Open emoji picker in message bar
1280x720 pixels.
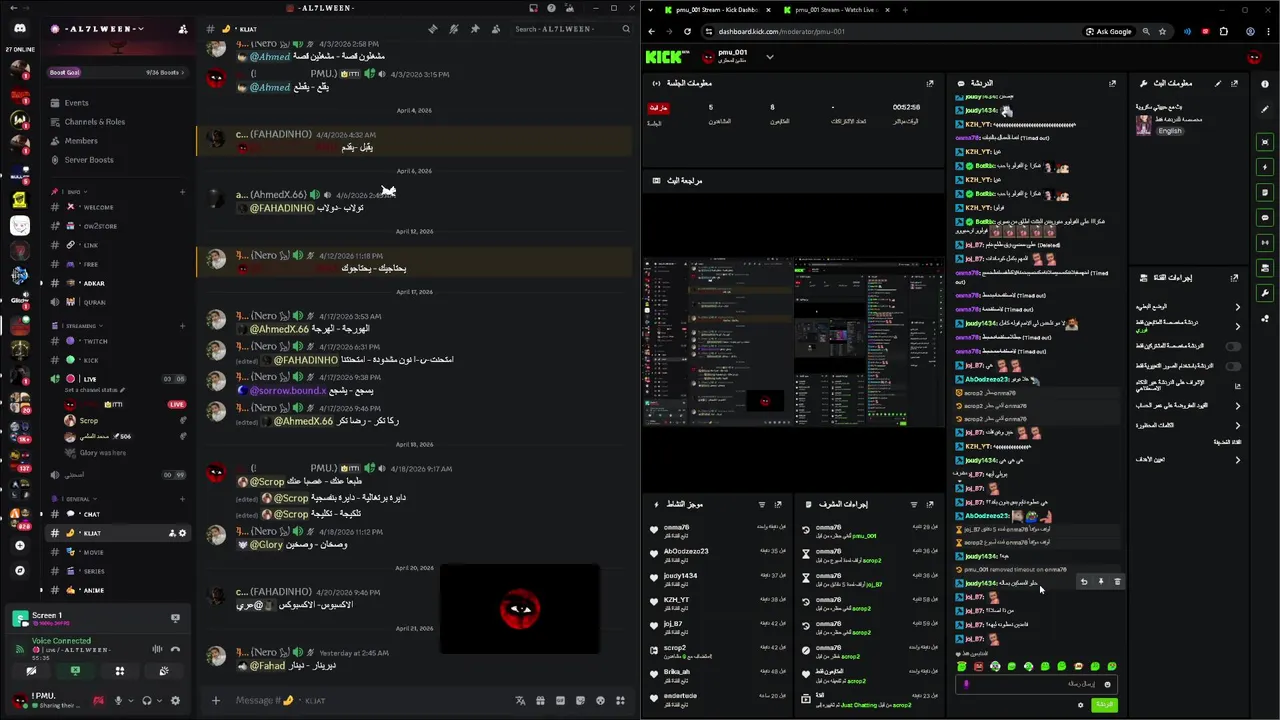point(600,700)
